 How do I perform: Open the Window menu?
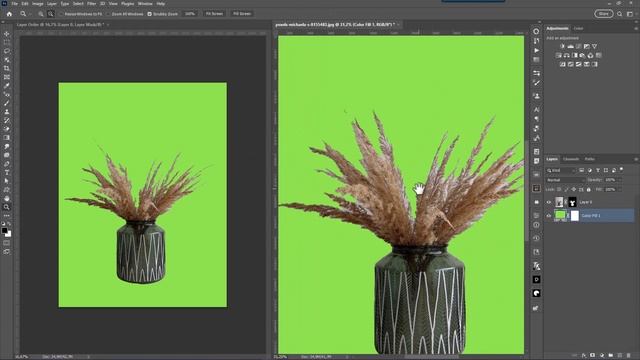coord(145,4)
